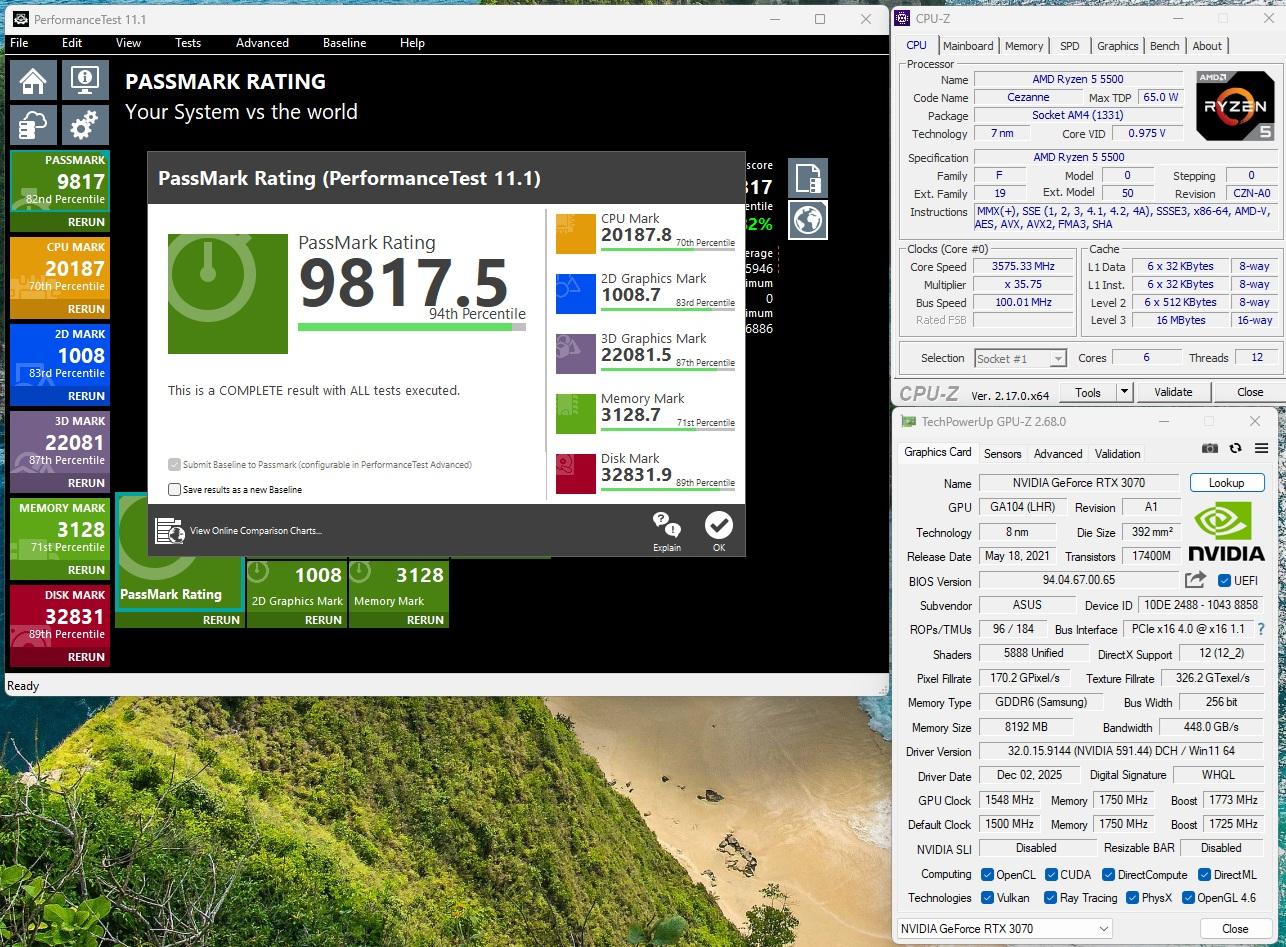Click RERUN under the CPU MARK tile
Image resolution: width=1286 pixels, height=947 pixels.
click(x=86, y=309)
